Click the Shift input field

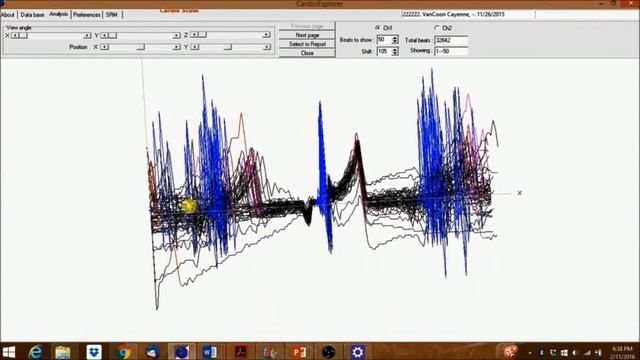(x=384, y=51)
